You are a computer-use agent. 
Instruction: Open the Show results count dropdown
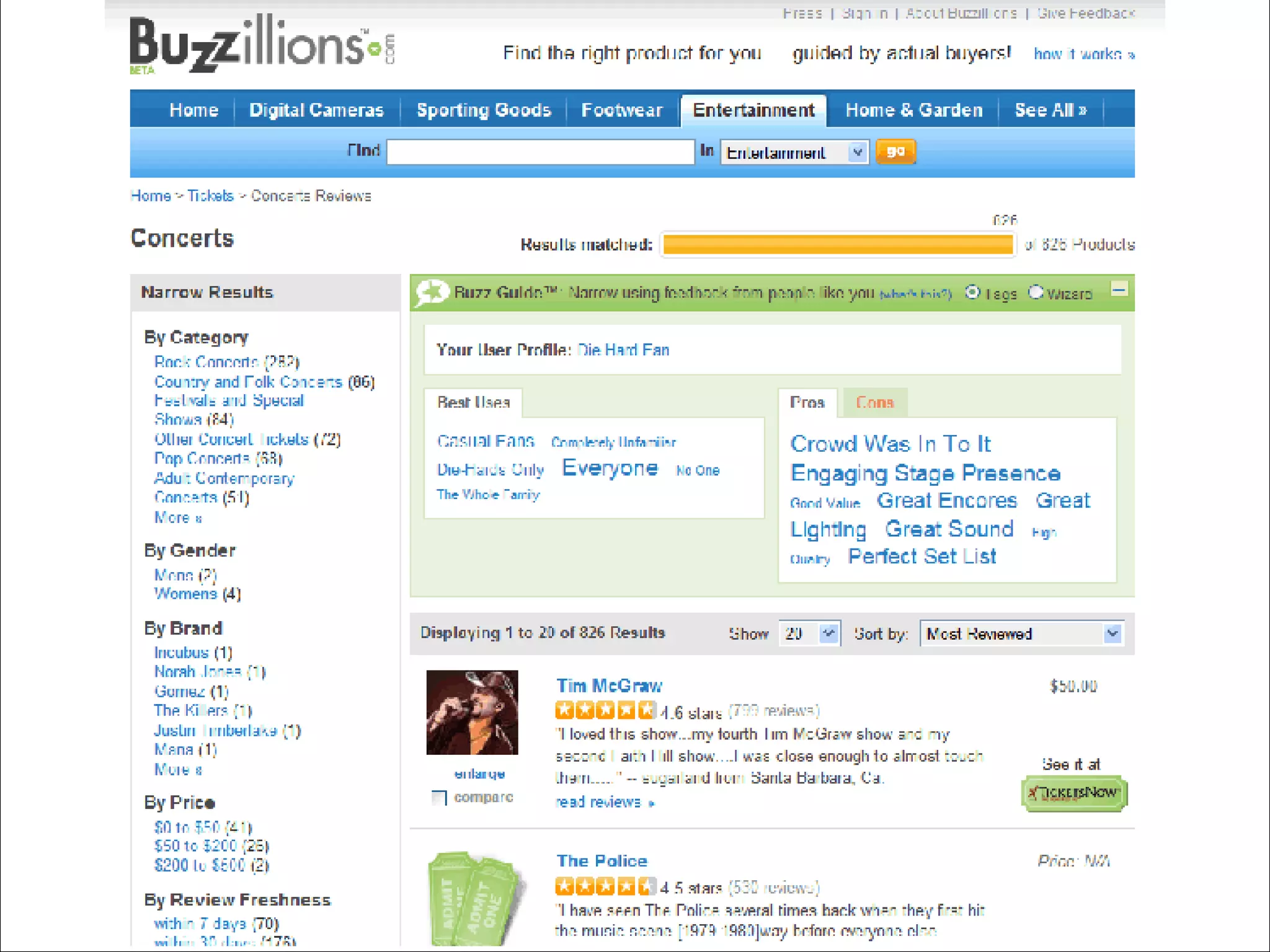tap(809, 633)
